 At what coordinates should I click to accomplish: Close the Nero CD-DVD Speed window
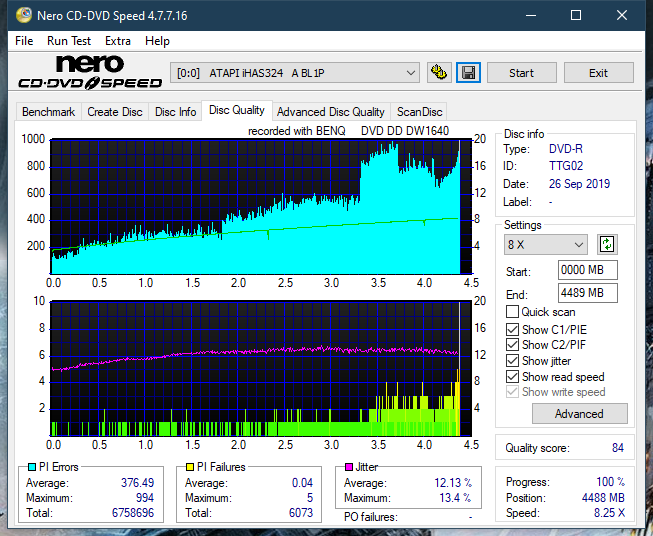[x=622, y=15]
